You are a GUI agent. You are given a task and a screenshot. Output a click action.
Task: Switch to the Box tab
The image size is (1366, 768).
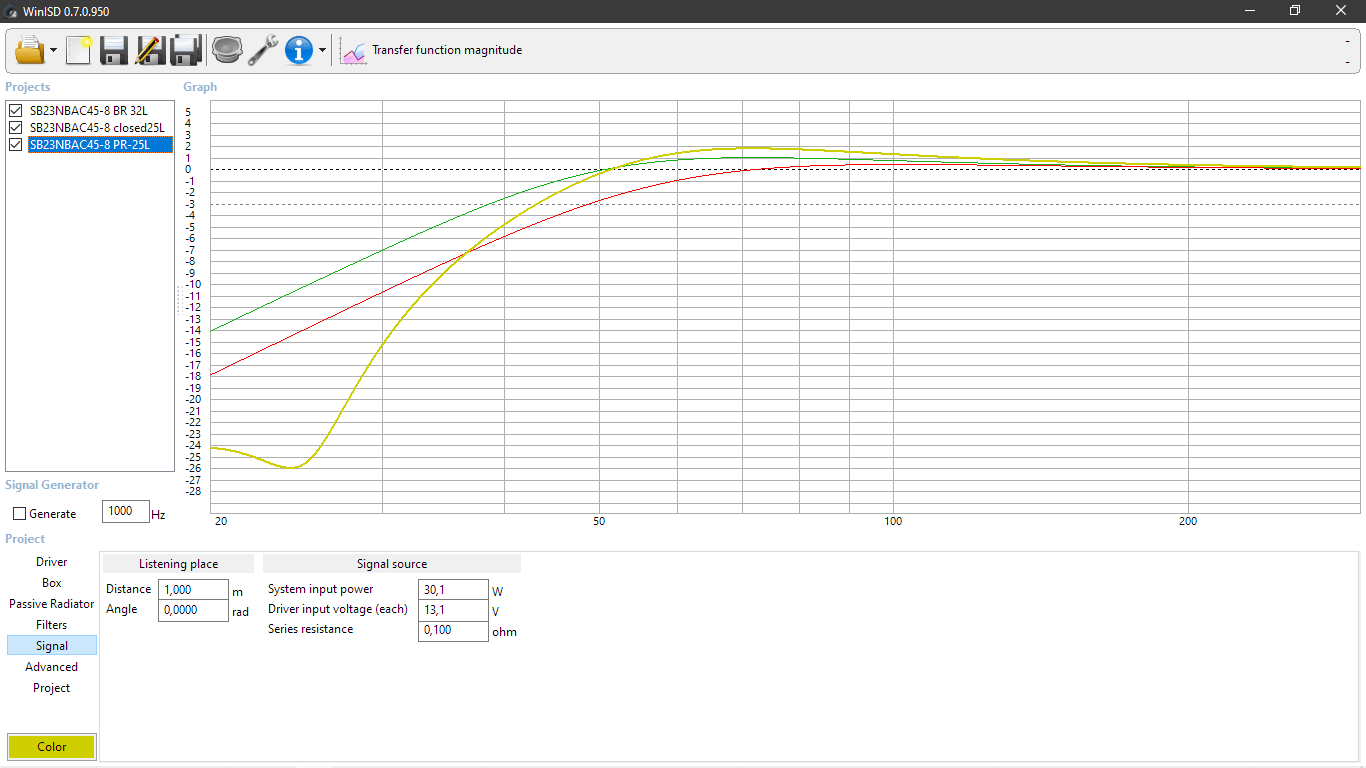click(52, 583)
